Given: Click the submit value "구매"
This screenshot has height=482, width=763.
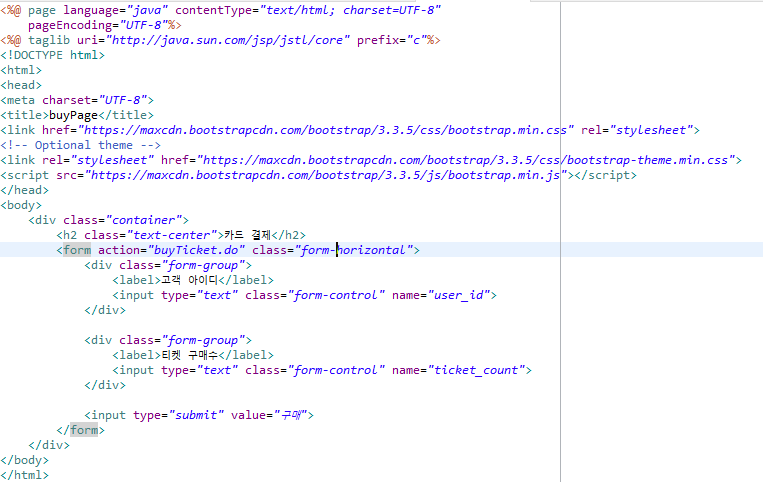Looking at the screenshot, I should [x=291, y=415].
